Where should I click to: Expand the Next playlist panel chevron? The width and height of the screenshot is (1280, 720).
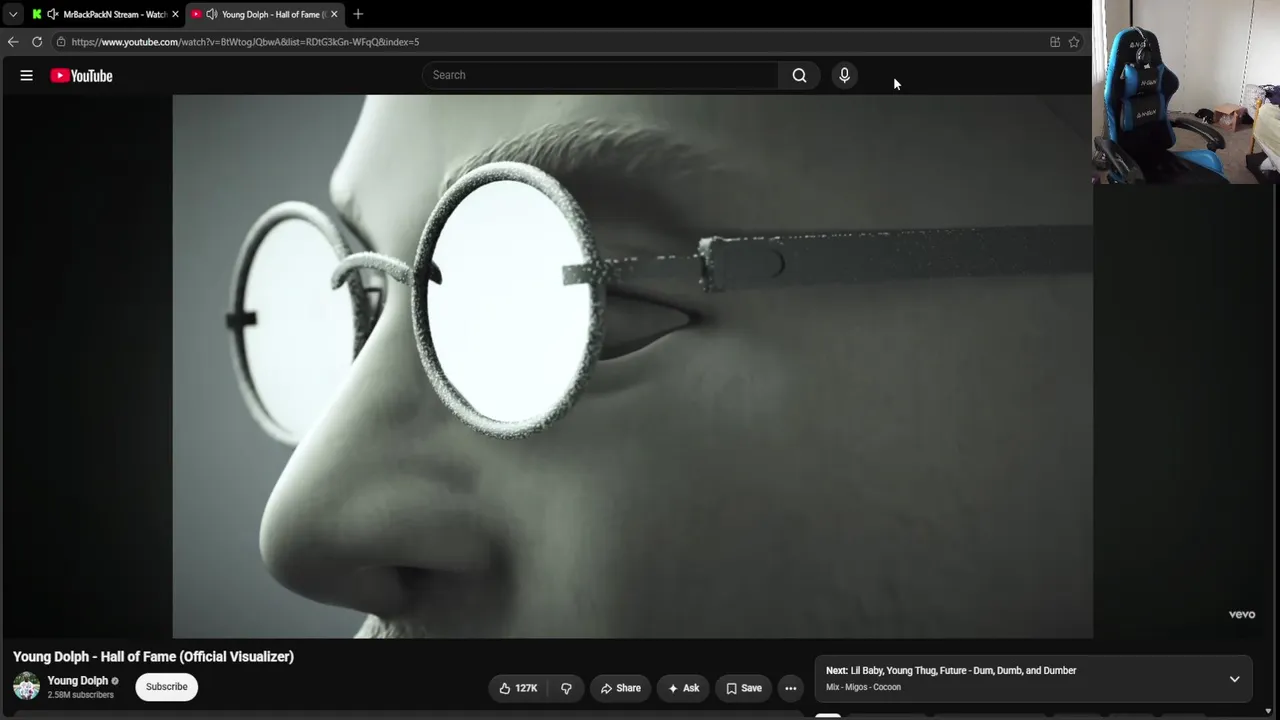click(1234, 679)
